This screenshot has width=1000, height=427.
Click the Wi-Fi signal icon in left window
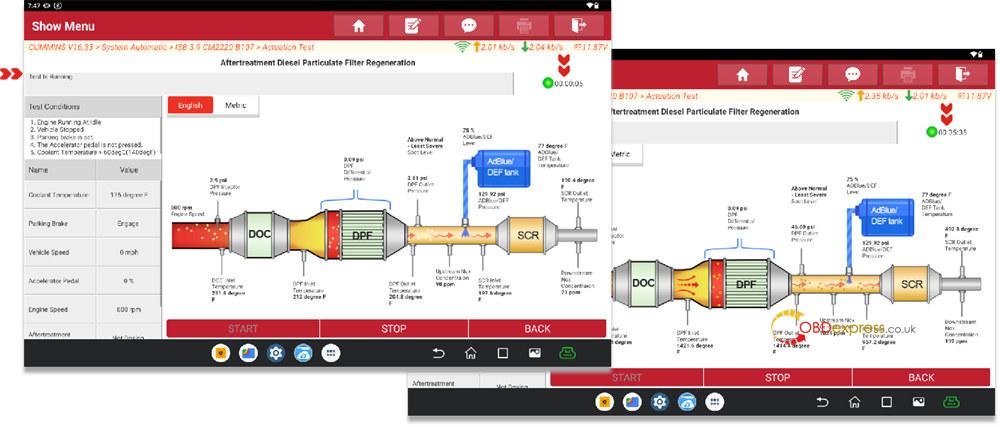[461, 47]
